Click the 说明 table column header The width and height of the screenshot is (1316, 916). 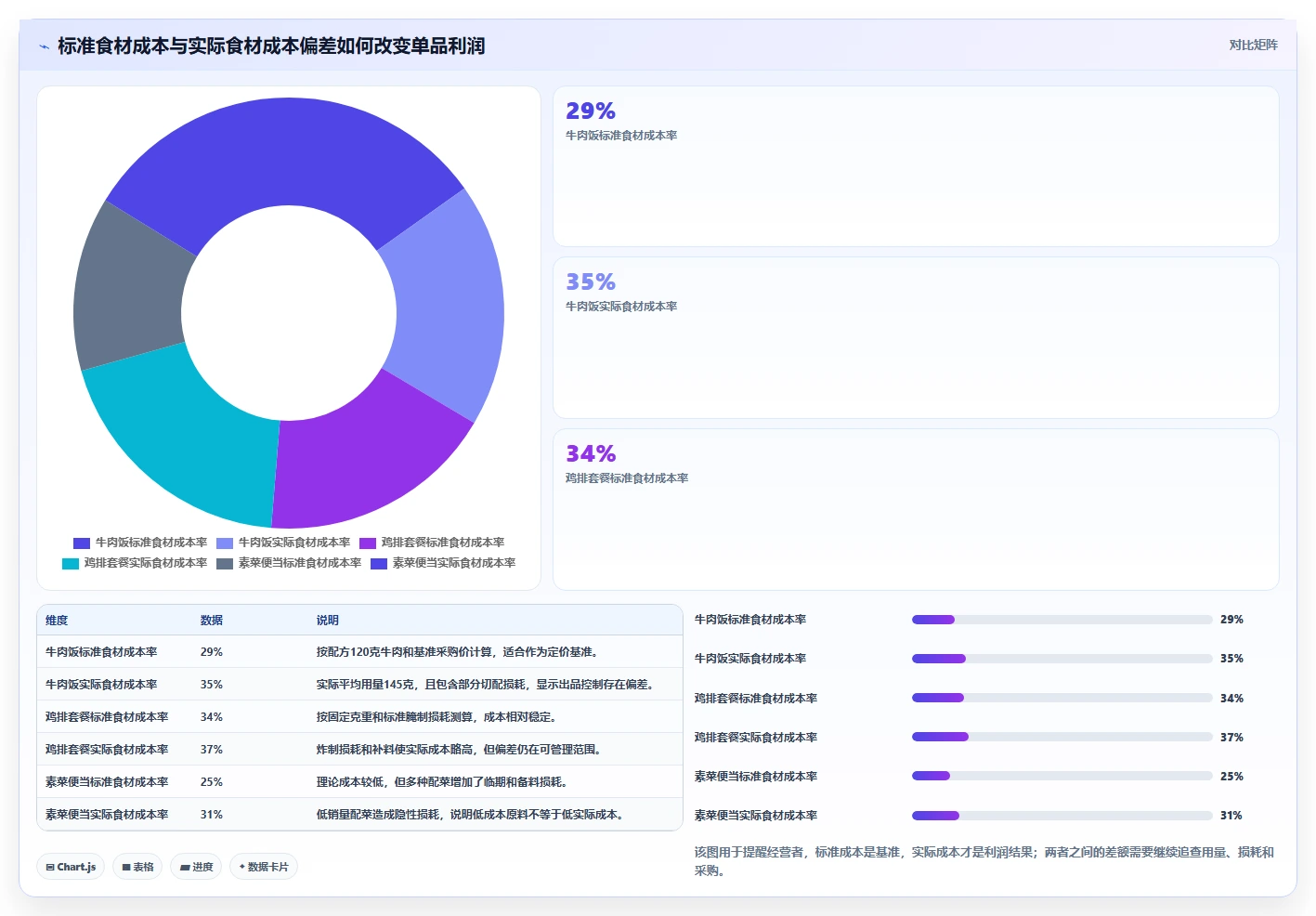point(327,621)
